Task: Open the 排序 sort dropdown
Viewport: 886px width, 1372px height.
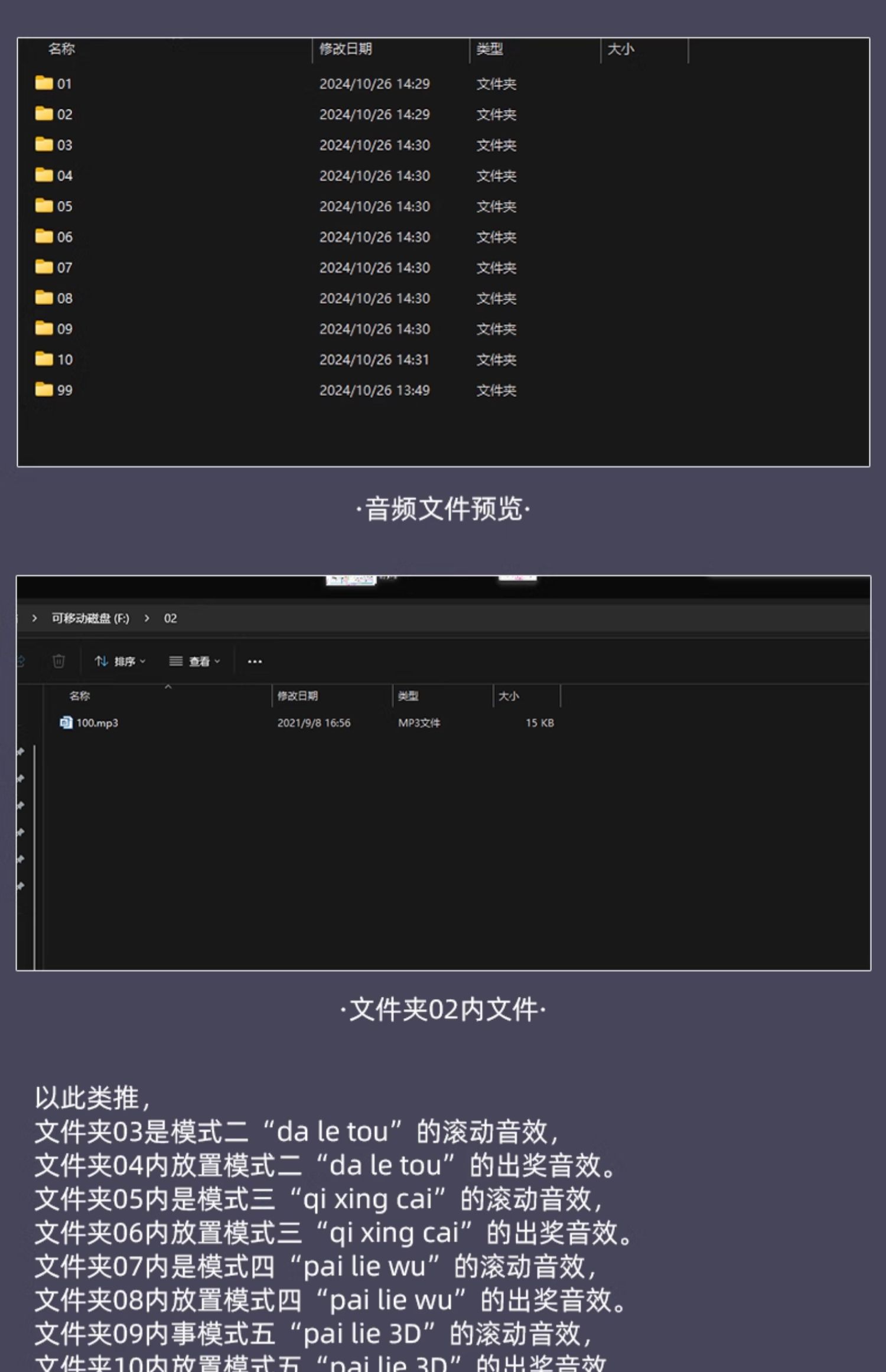Action: (120, 661)
